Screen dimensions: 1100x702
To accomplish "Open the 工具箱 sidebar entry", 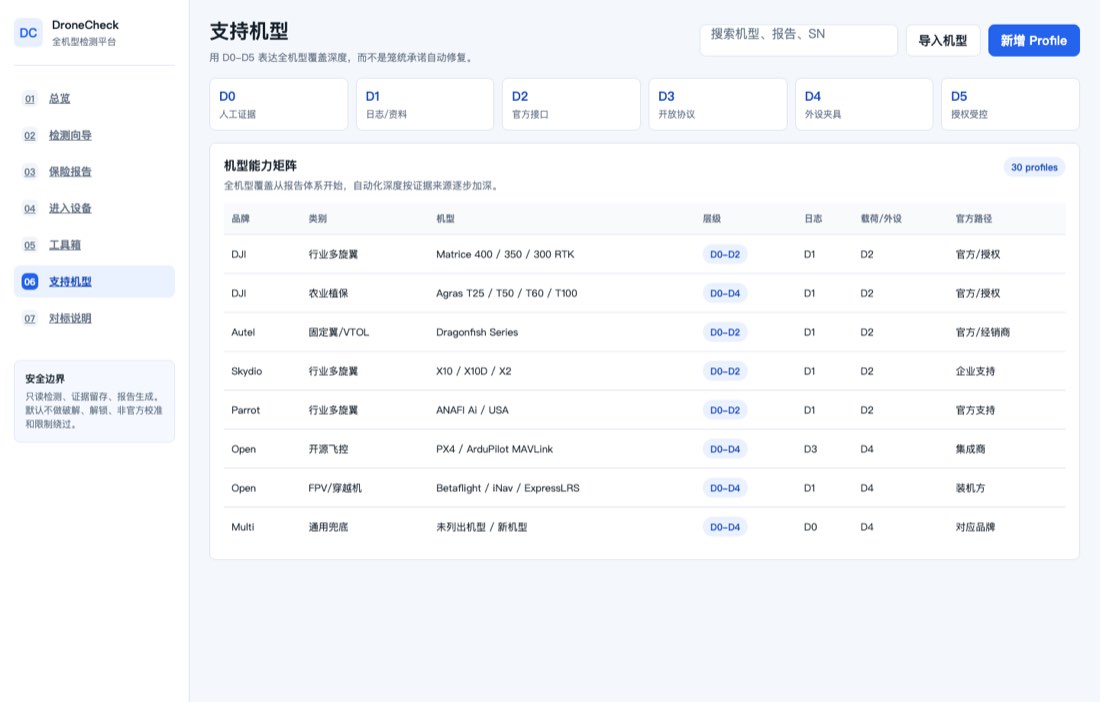I will pos(94,245).
